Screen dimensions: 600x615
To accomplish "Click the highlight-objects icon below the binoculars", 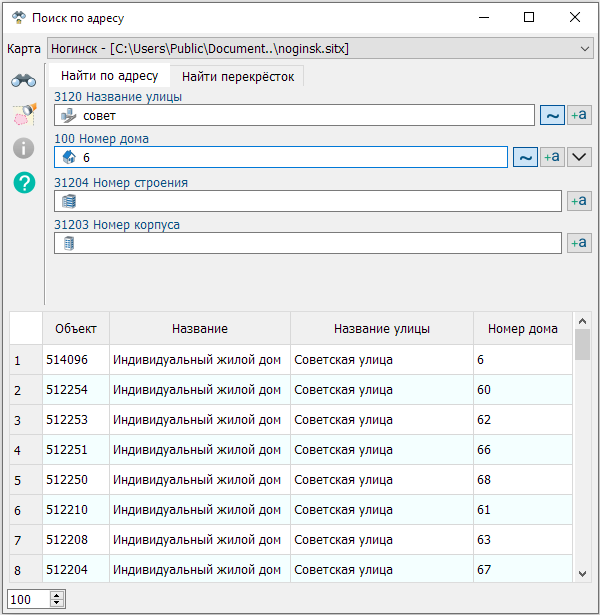I will tap(24, 115).
